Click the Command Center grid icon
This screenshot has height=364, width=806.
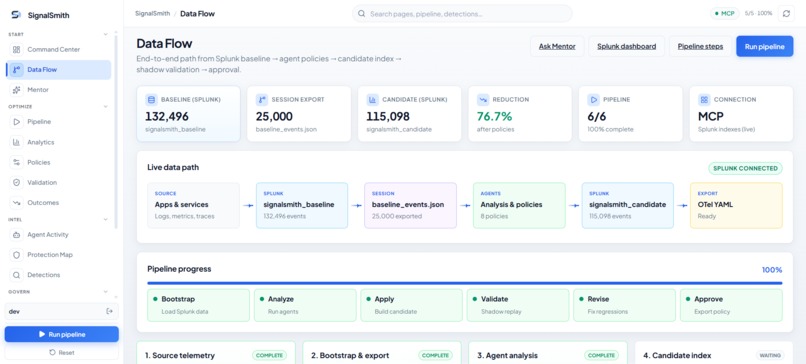pyautogui.click(x=16, y=49)
